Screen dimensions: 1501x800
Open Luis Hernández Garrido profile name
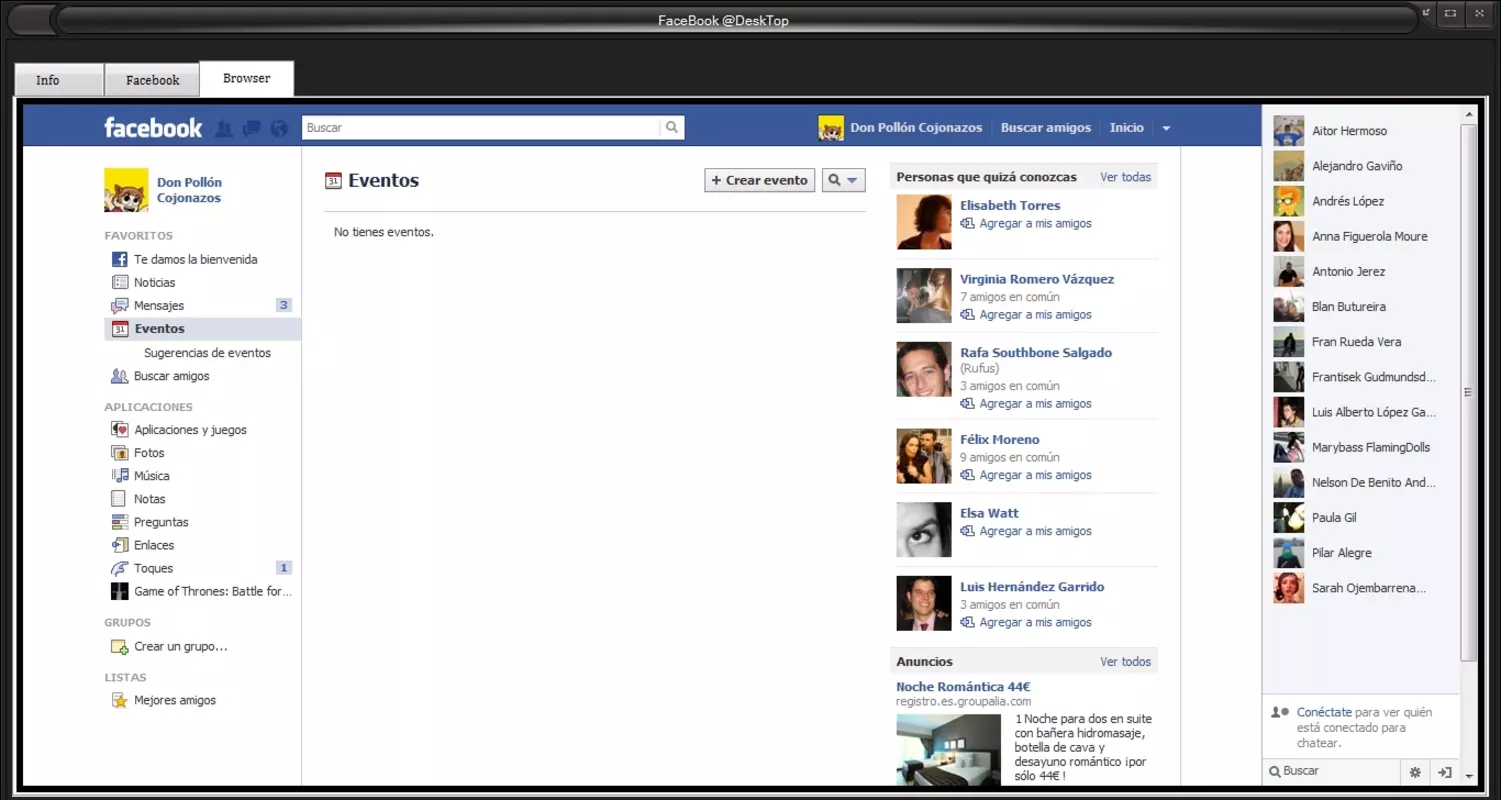[x=1032, y=587]
